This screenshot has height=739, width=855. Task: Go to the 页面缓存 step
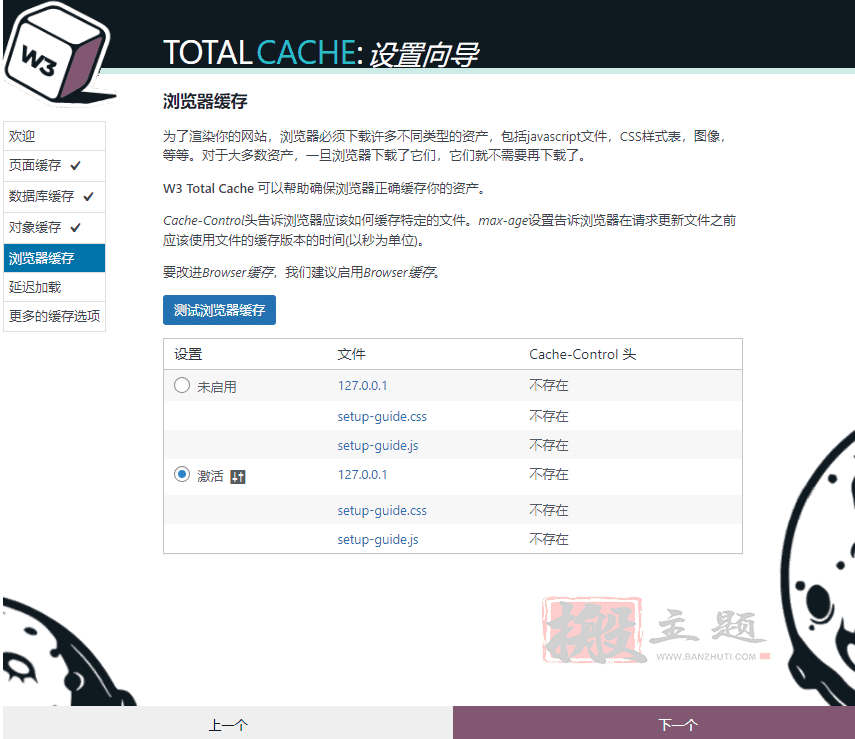pyautogui.click(x=55, y=166)
